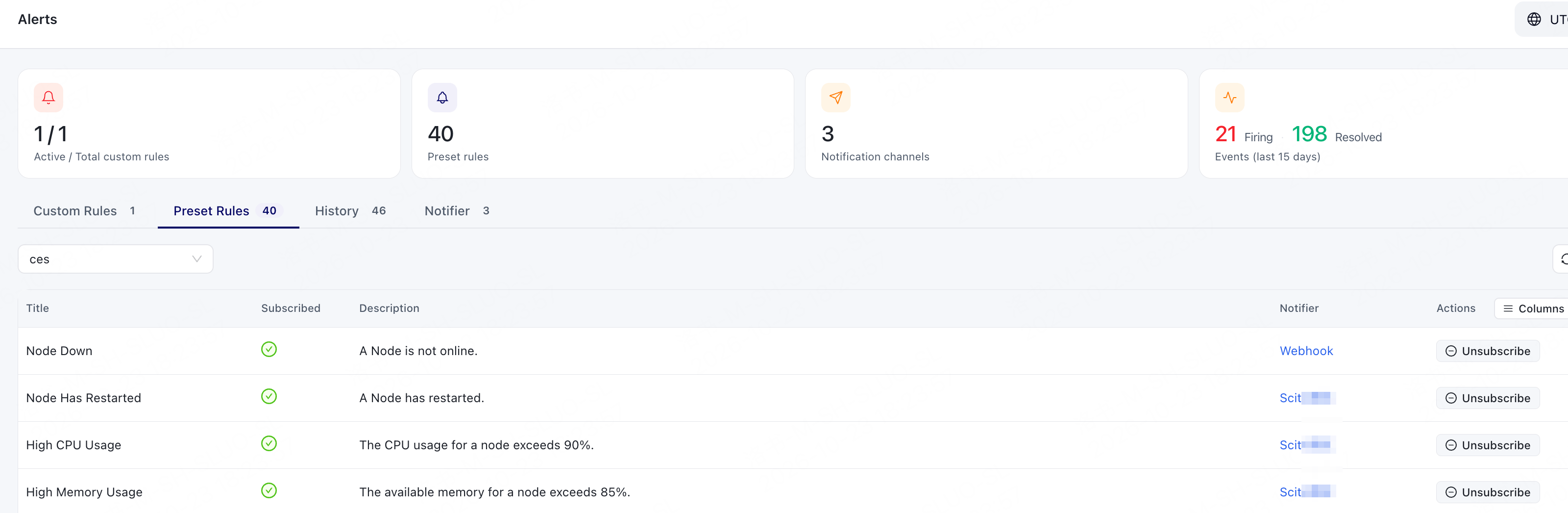
Task: Click the refresh icon beside the filter
Action: [x=1563, y=259]
